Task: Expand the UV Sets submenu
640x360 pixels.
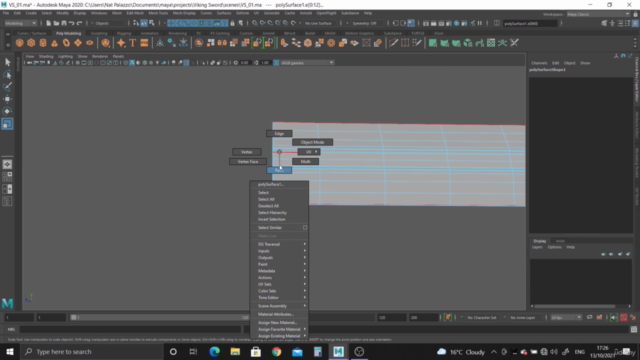Action: 280,284
